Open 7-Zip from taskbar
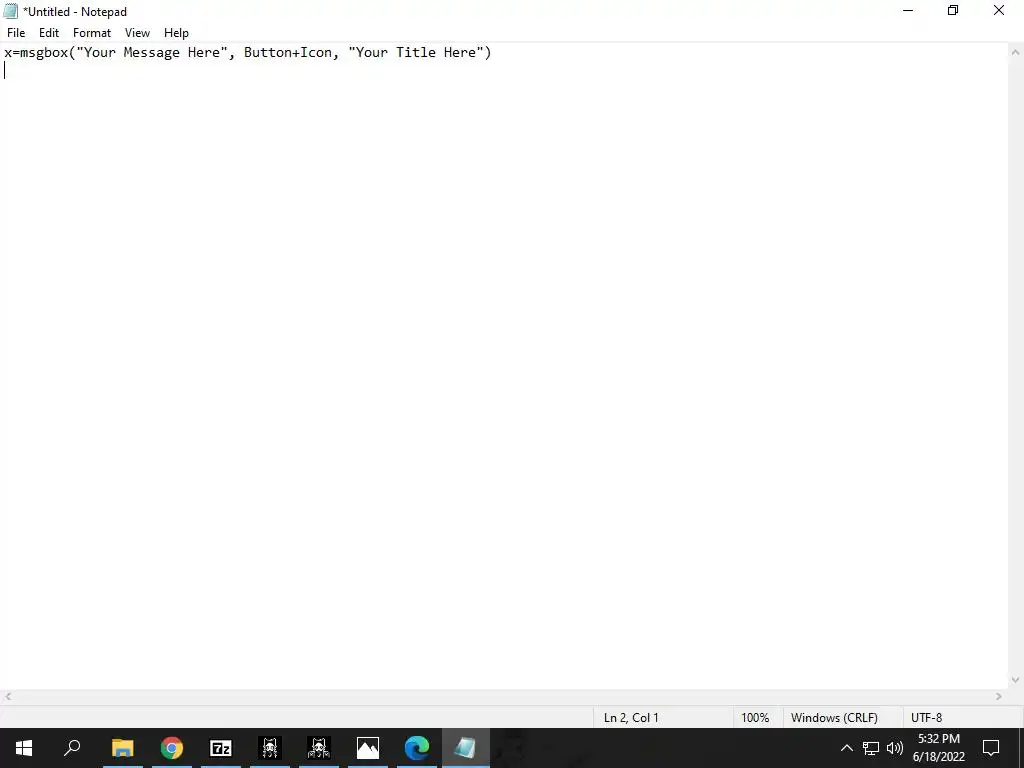 click(221, 748)
